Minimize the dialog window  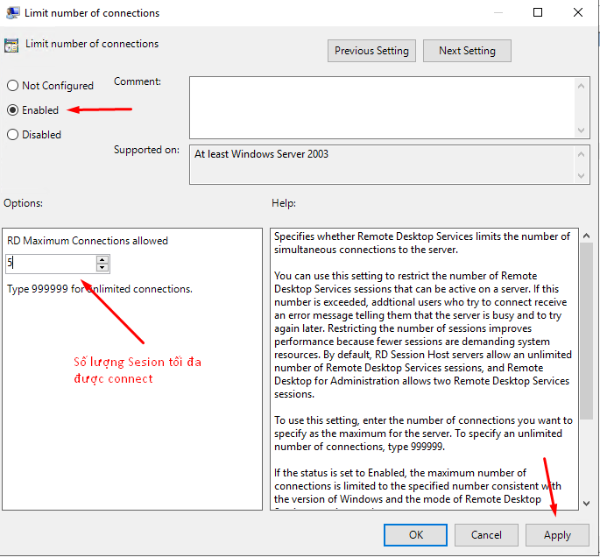point(498,13)
